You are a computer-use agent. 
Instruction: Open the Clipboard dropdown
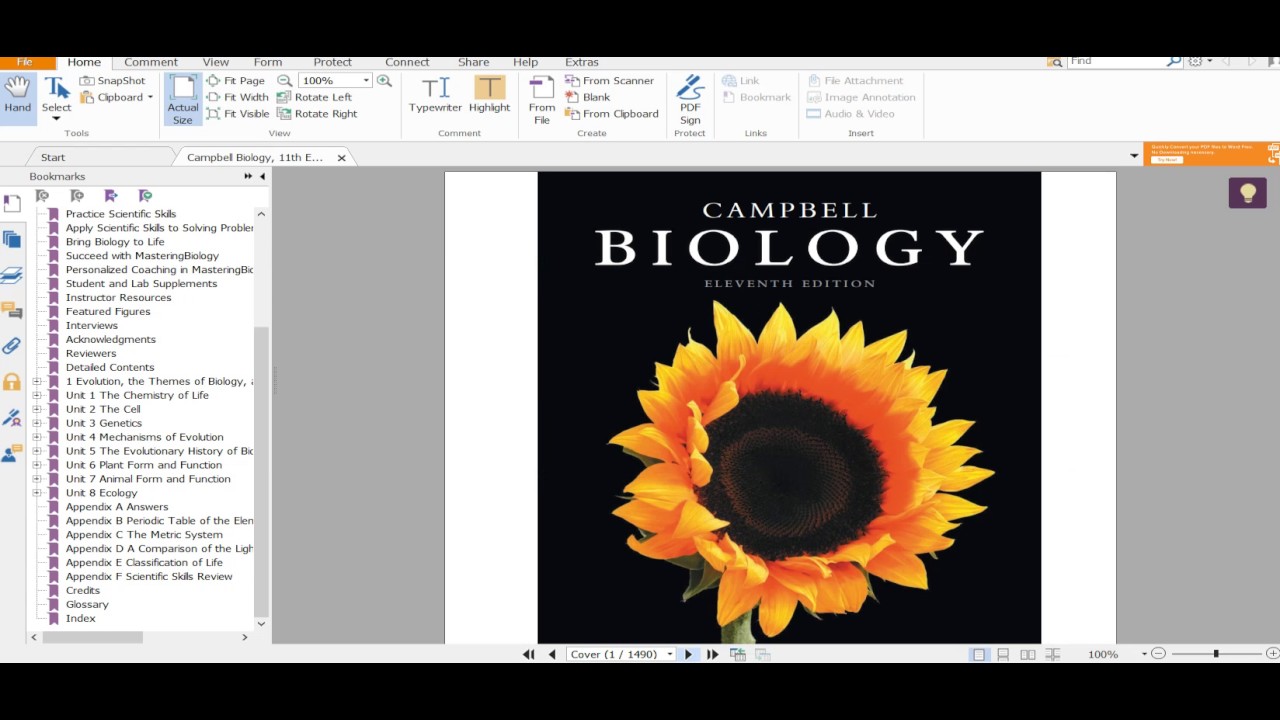point(150,97)
